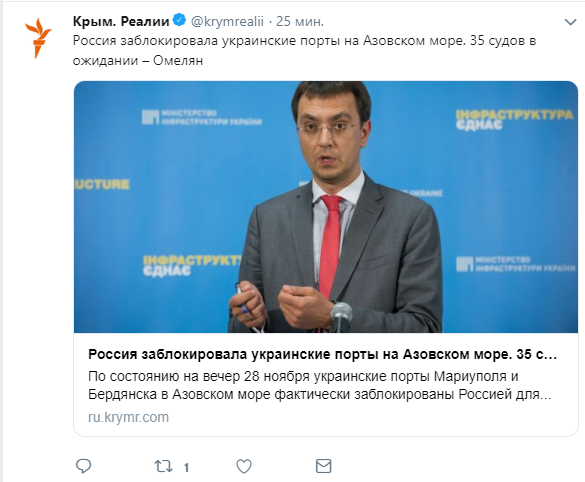Click the blue verified badge
Screen dimensions: 585x482
(x=180, y=20)
